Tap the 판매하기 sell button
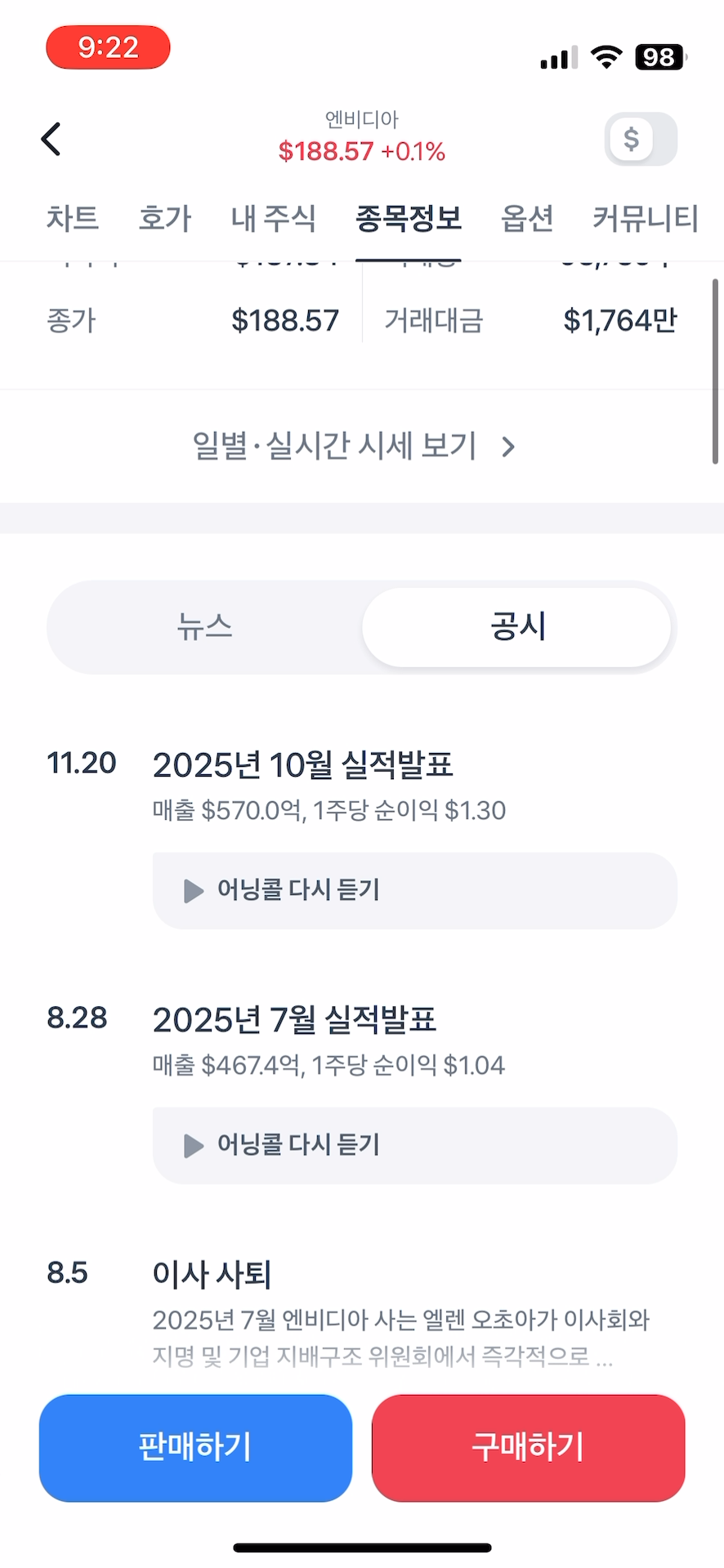Screen dimensions: 724x1568 (x=195, y=1447)
